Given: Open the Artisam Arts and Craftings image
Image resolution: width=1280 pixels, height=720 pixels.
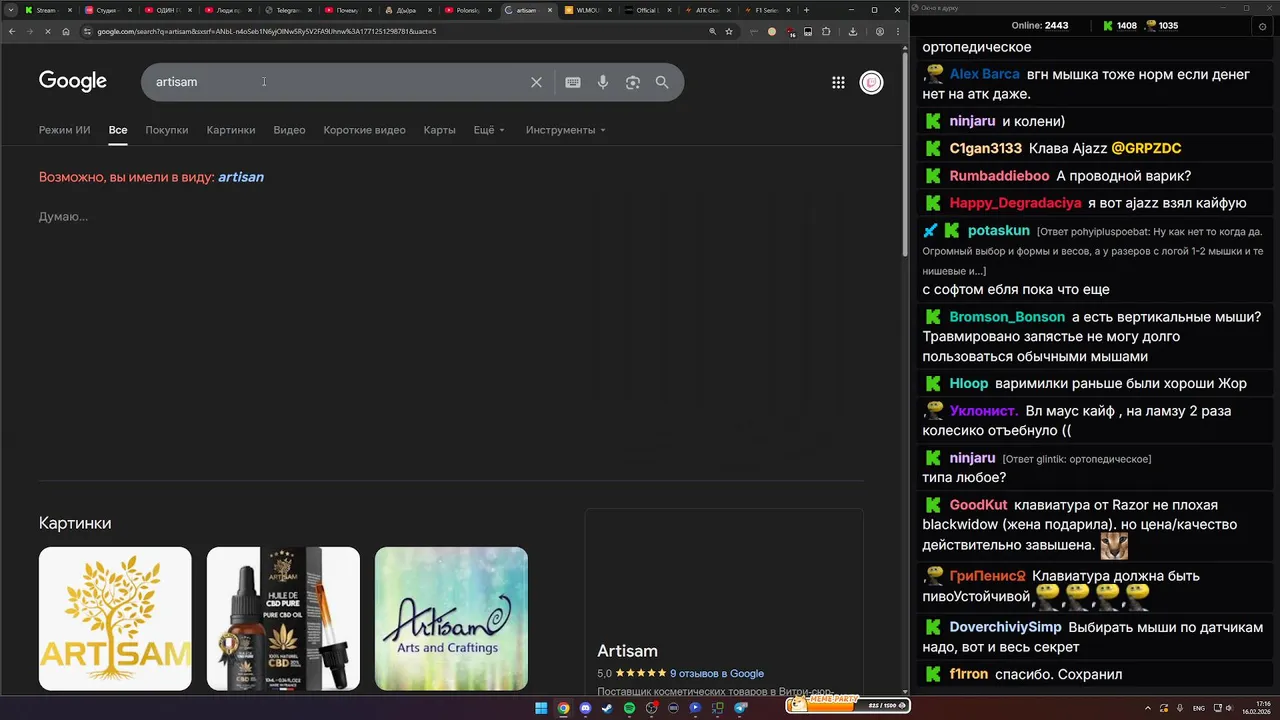Looking at the screenshot, I should tap(451, 618).
